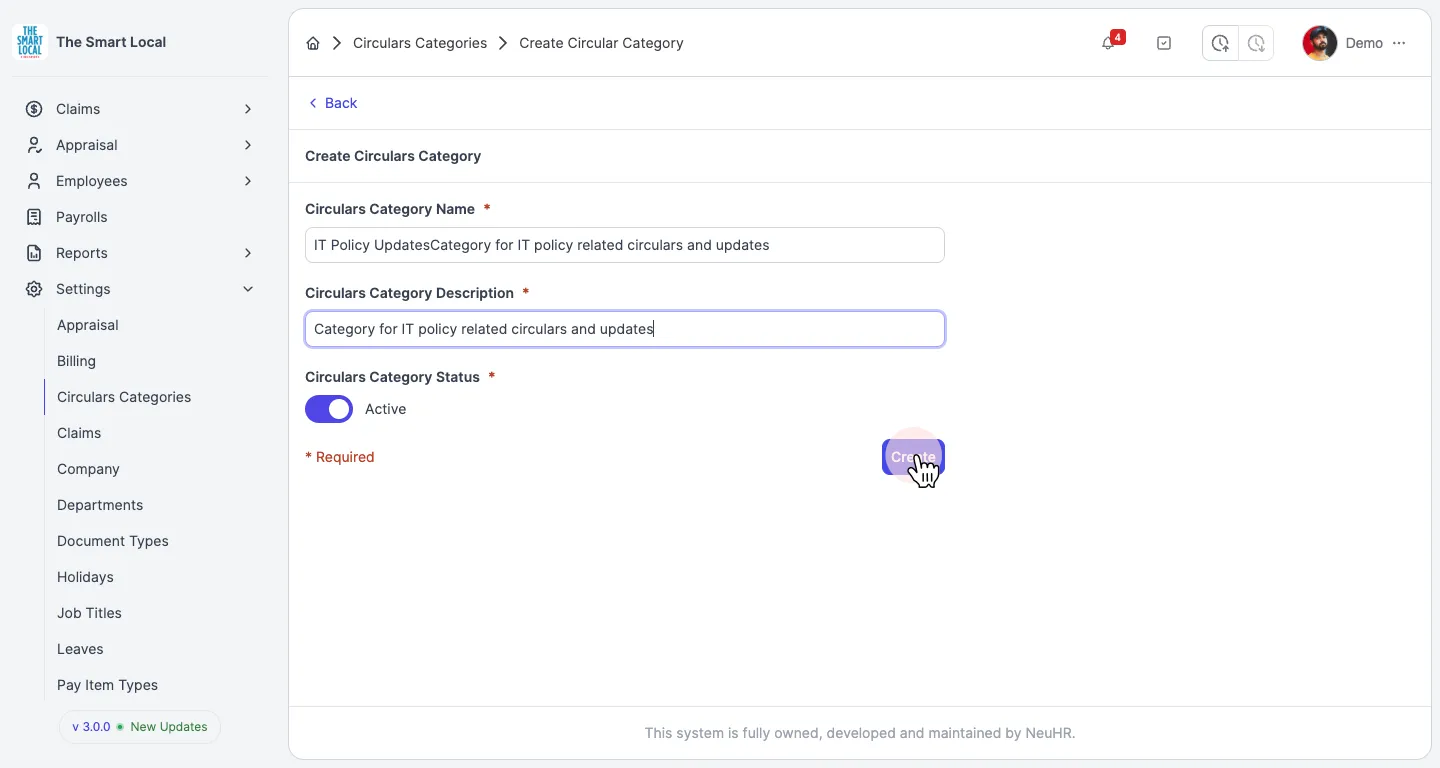This screenshot has height=768, width=1440.
Task: Open the home breadcrumb icon
Action: [x=313, y=43]
